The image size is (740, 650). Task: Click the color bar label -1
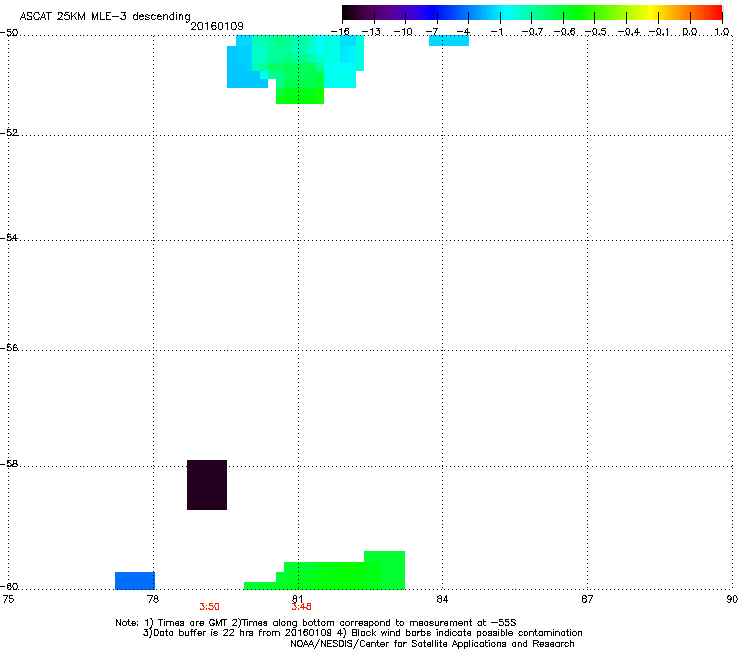[x=497, y=32]
